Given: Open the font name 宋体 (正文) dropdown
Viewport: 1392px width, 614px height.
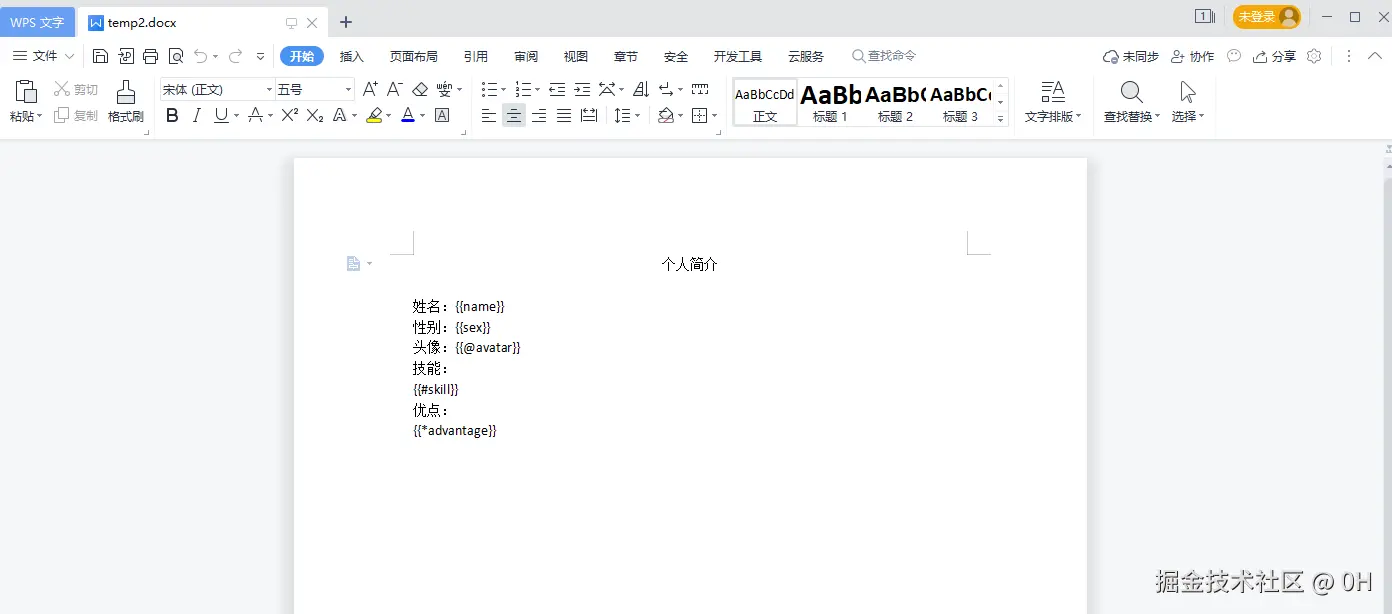Looking at the screenshot, I should [x=268, y=90].
